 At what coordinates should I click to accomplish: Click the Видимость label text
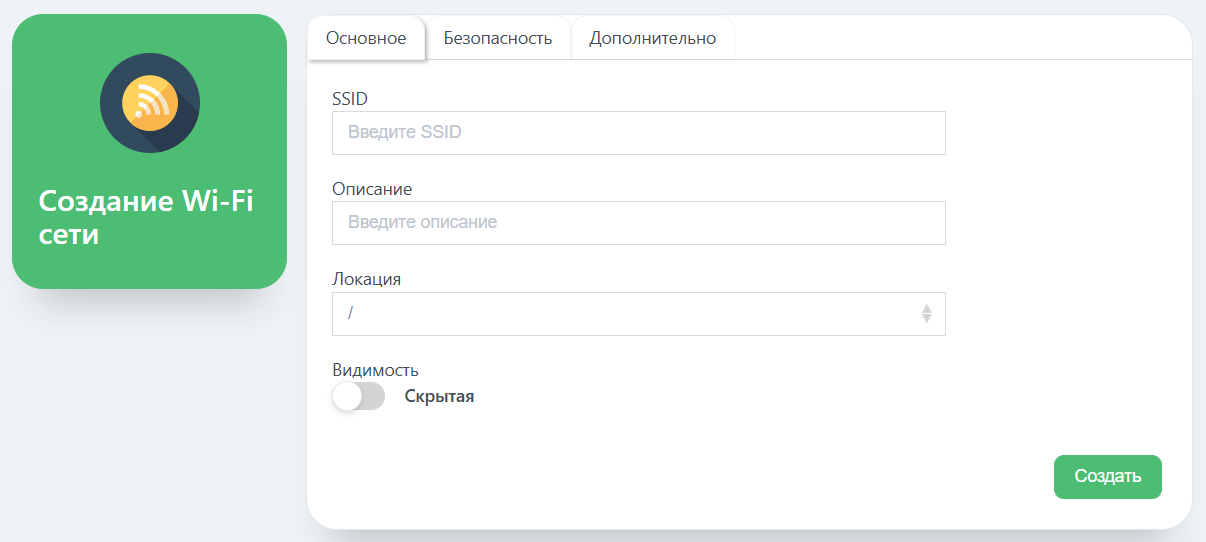(x=375, y=370)
